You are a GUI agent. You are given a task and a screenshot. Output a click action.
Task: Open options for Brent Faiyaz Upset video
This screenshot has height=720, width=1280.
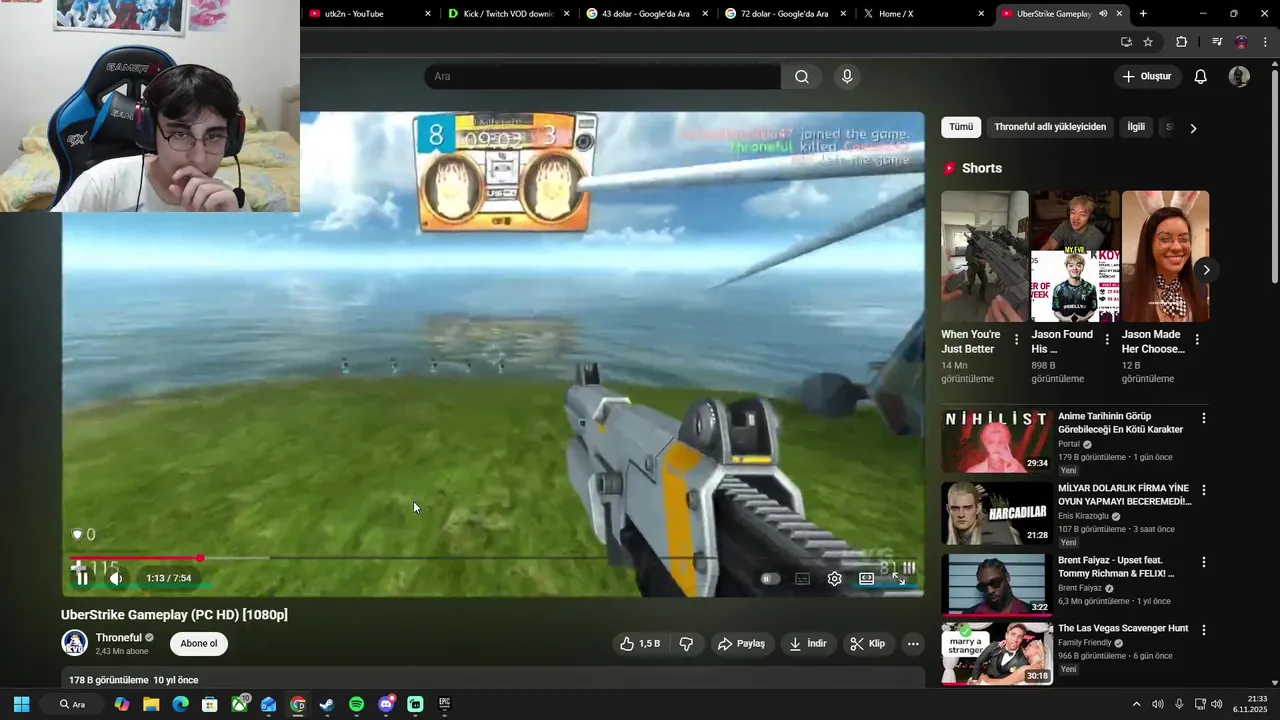pos(1204,562)
